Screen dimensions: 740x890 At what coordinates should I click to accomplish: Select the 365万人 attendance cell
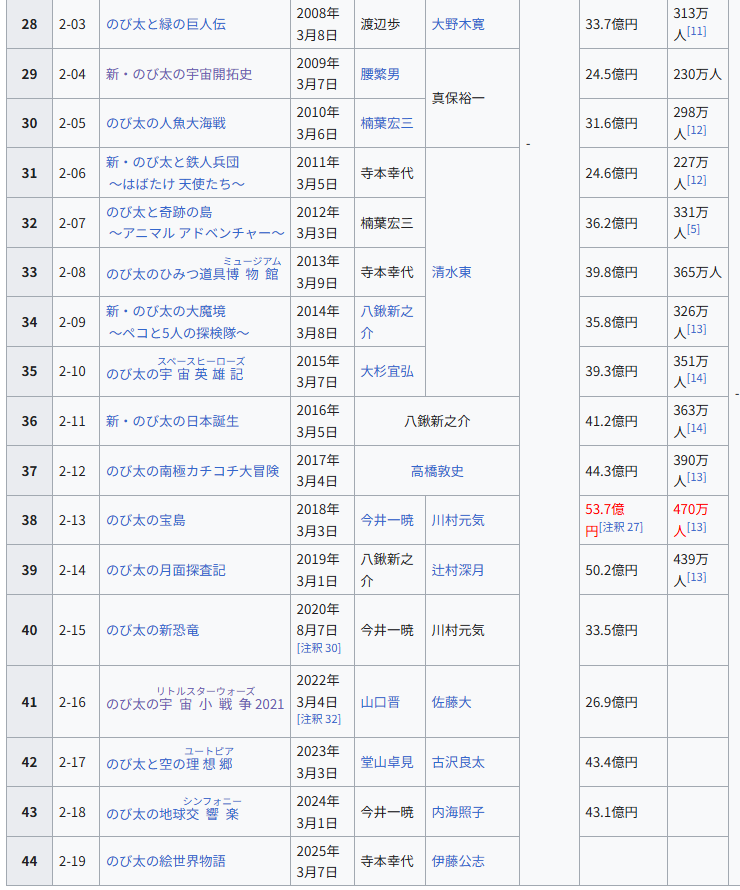pos(697,272)
